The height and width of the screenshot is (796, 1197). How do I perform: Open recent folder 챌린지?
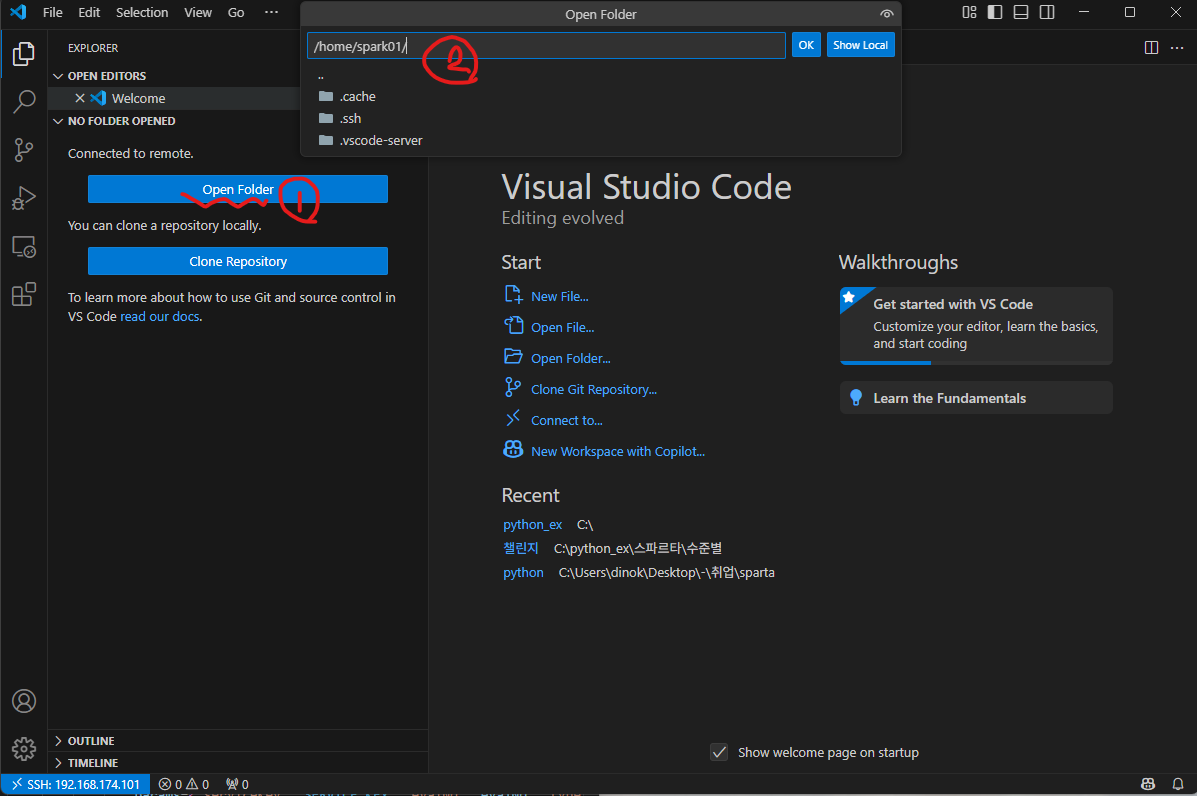pyautogui.click(x=521, y=548)
